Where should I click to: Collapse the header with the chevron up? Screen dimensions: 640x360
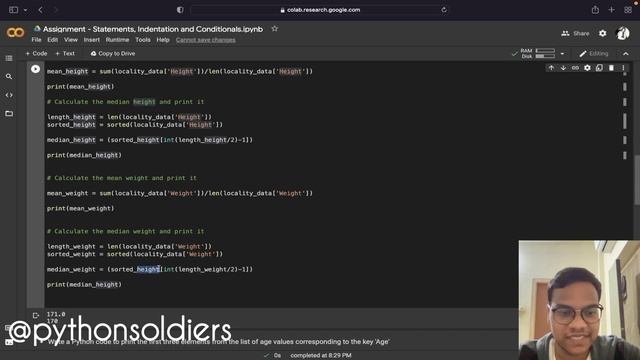pos(626,53)
